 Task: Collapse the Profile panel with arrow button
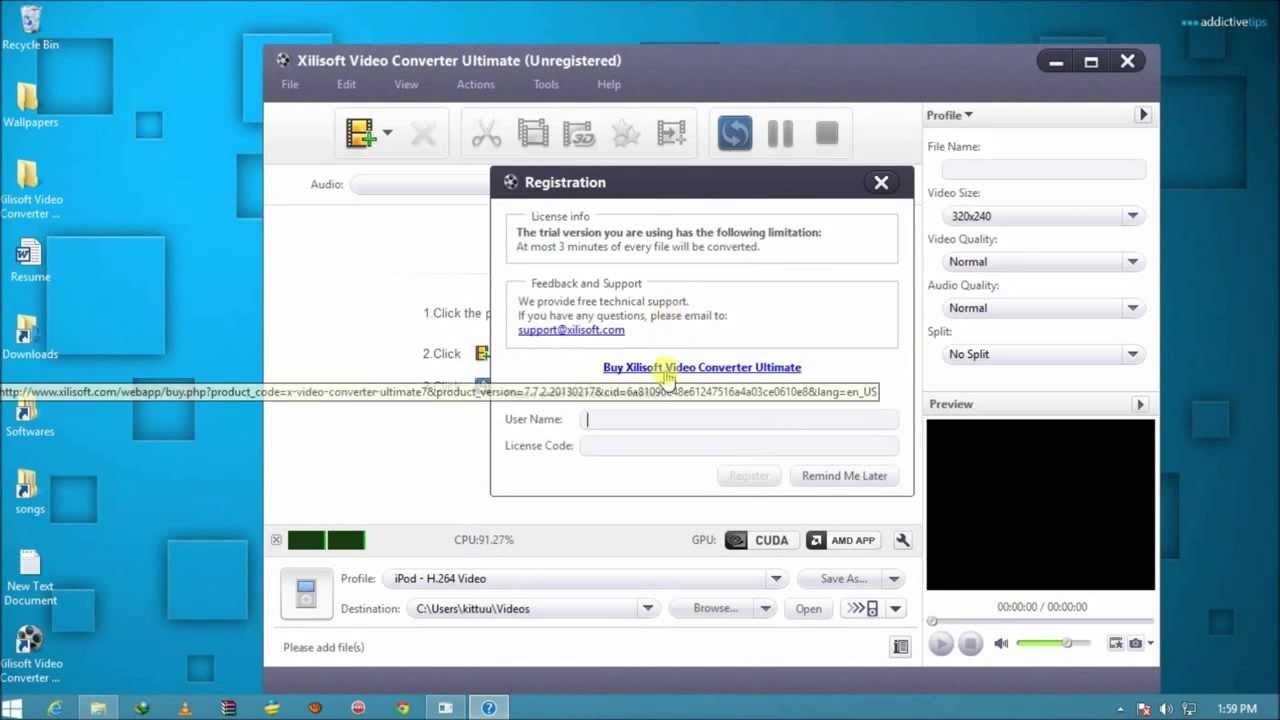pos(1143,115)
